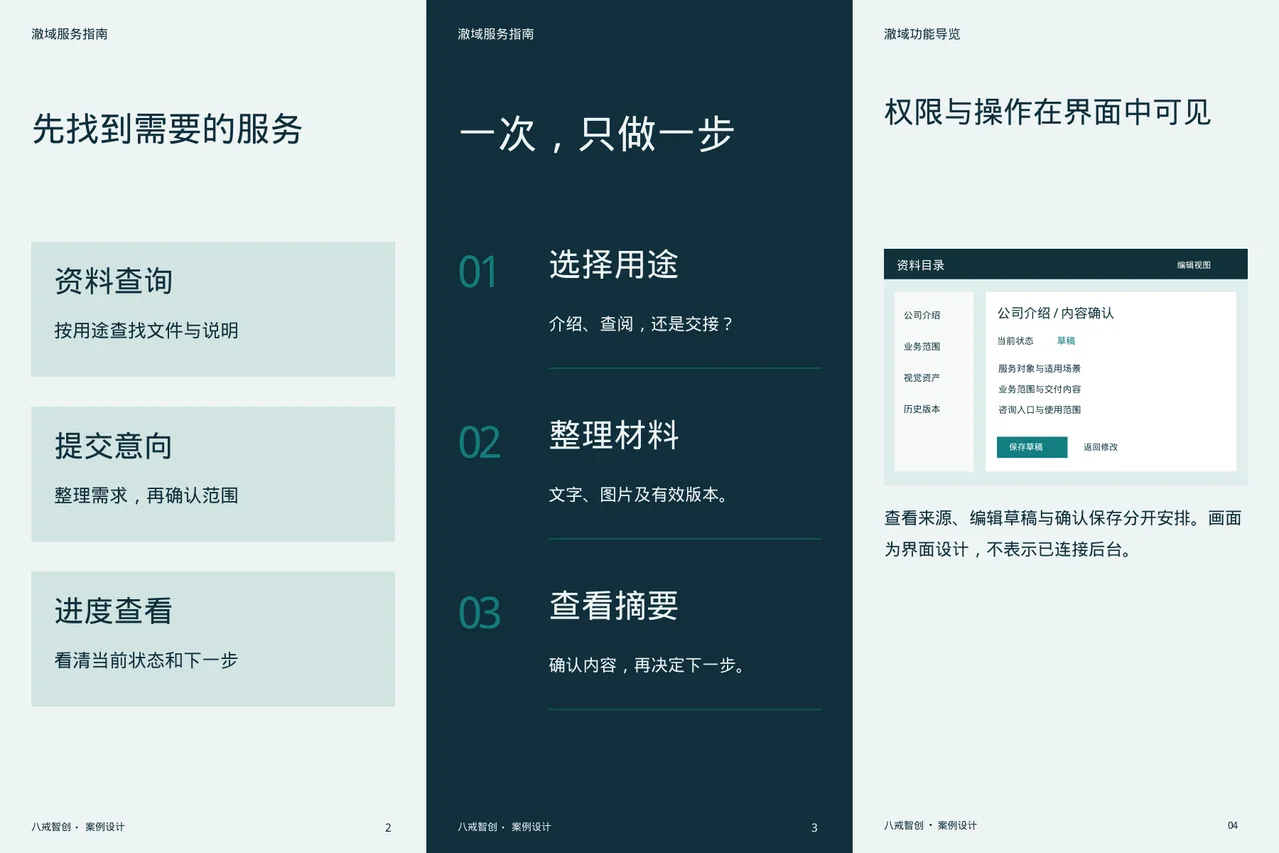Click the 草稿 status value

pyautogui.click(x=1066, y=341)
